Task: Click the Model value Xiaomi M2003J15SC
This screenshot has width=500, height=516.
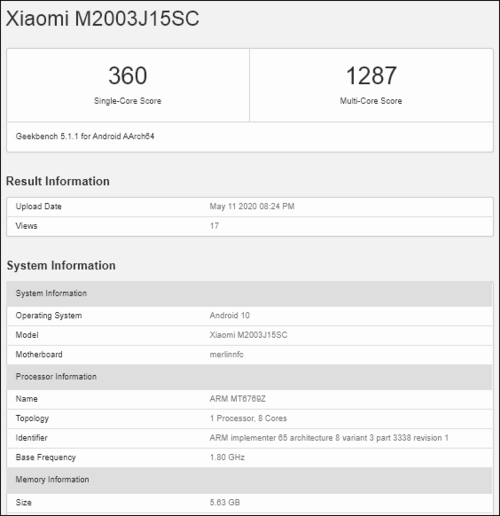Action: point(248,335)
